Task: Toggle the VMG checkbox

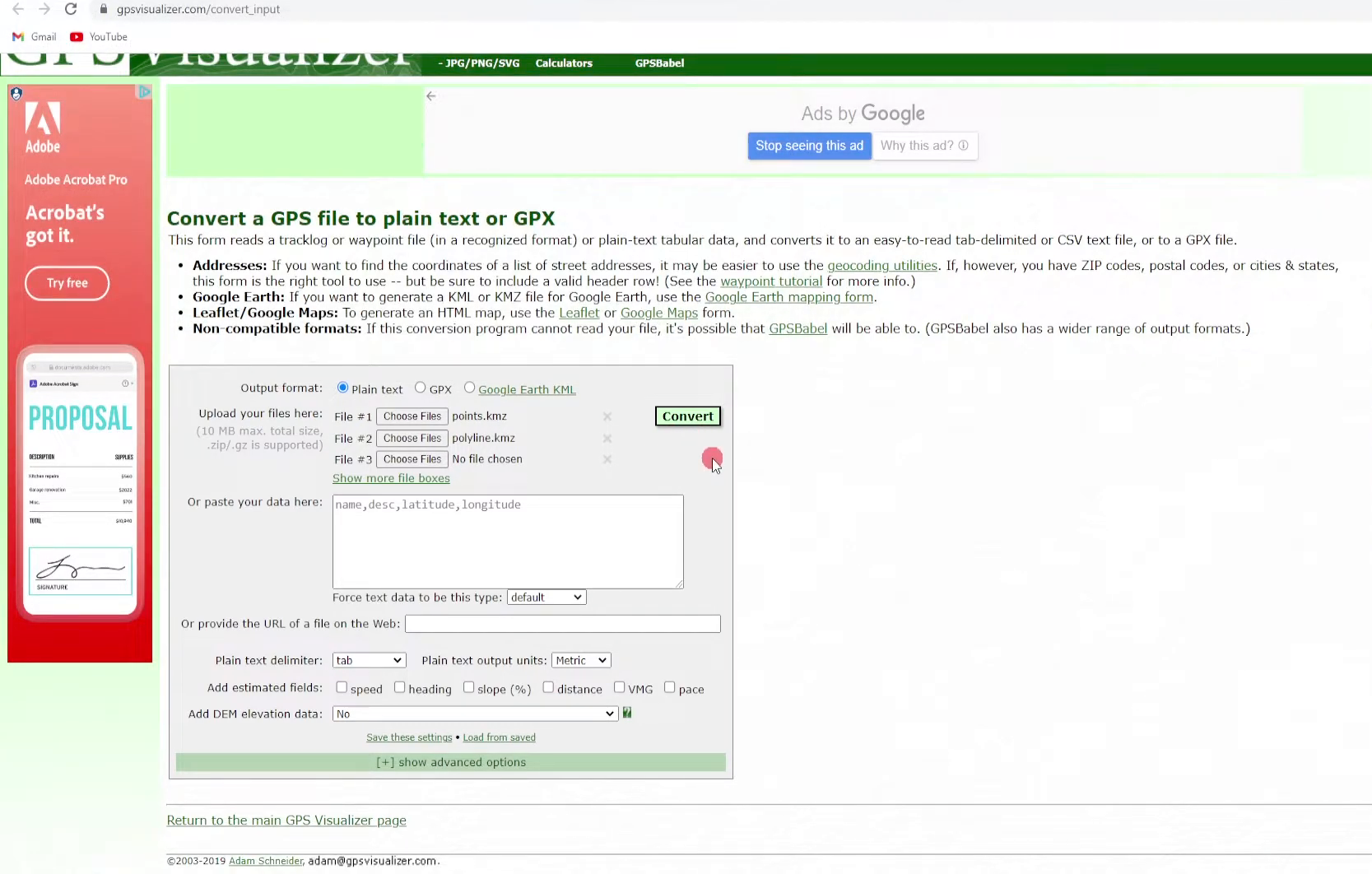Action: tap(619, 687)
